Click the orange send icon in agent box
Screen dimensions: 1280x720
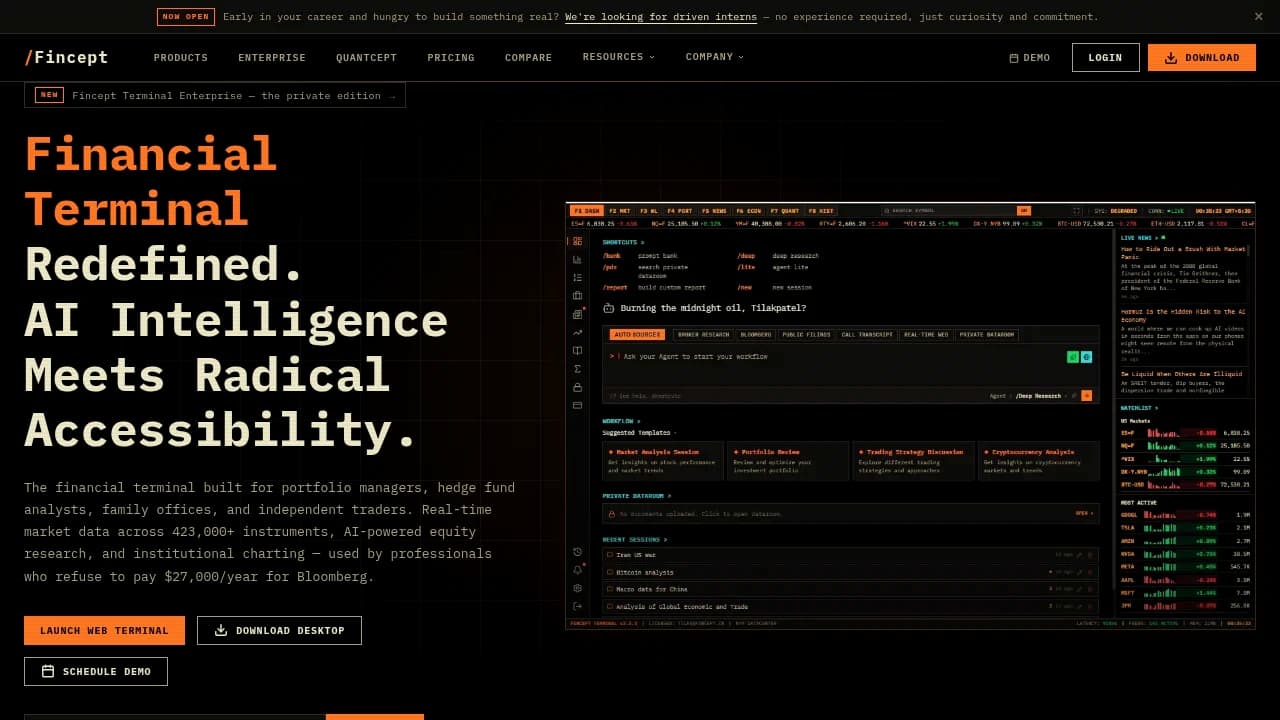click(x=1086, y=396)
